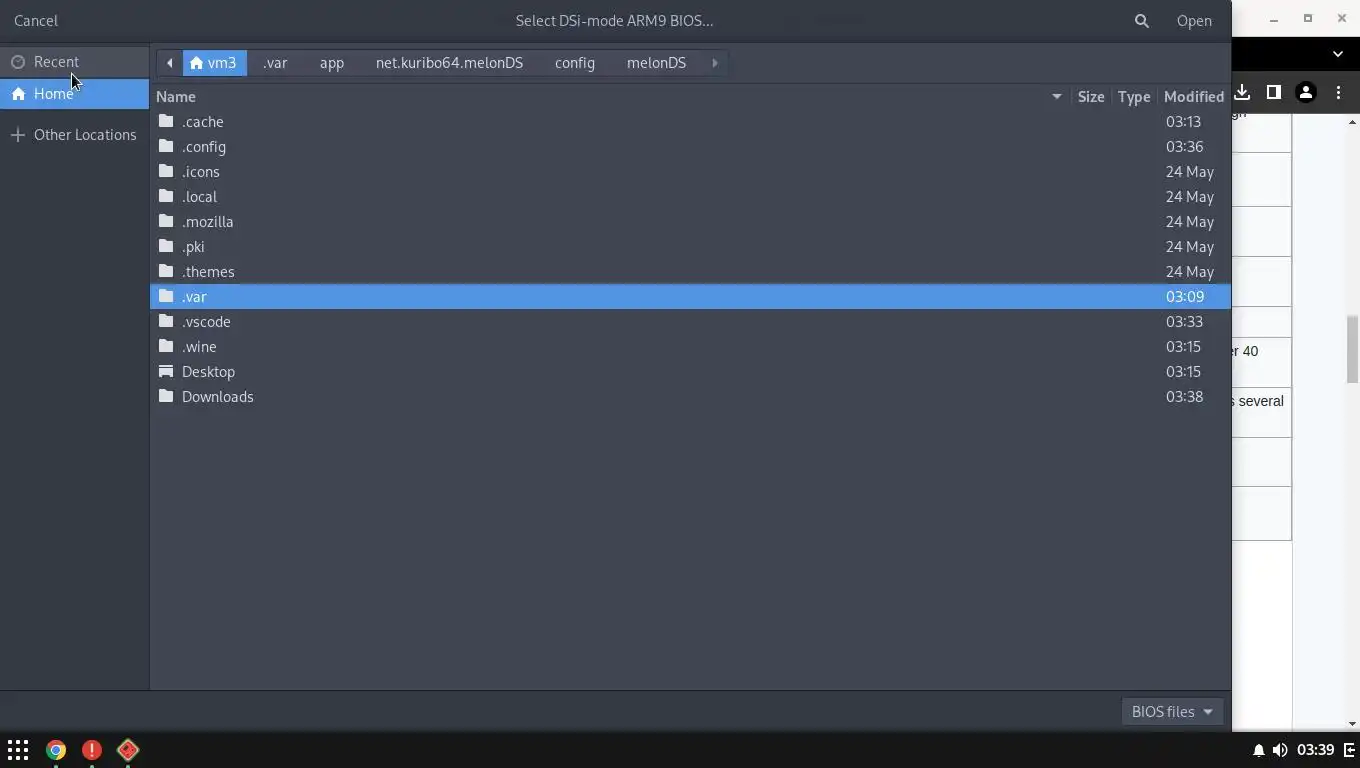Select the Desktop folder icon
Screen dimensions: 1360x768
click(166, 371)
